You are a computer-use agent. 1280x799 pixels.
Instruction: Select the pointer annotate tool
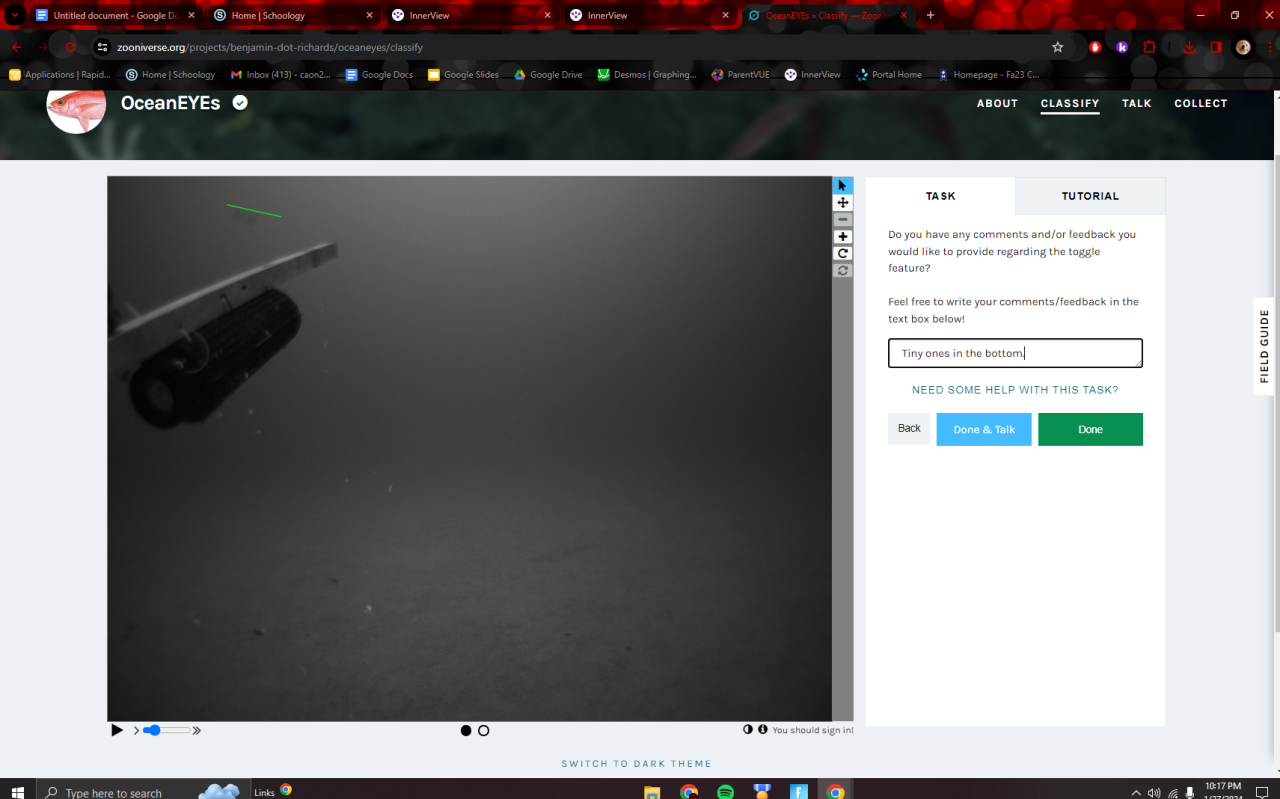(843, 186)
